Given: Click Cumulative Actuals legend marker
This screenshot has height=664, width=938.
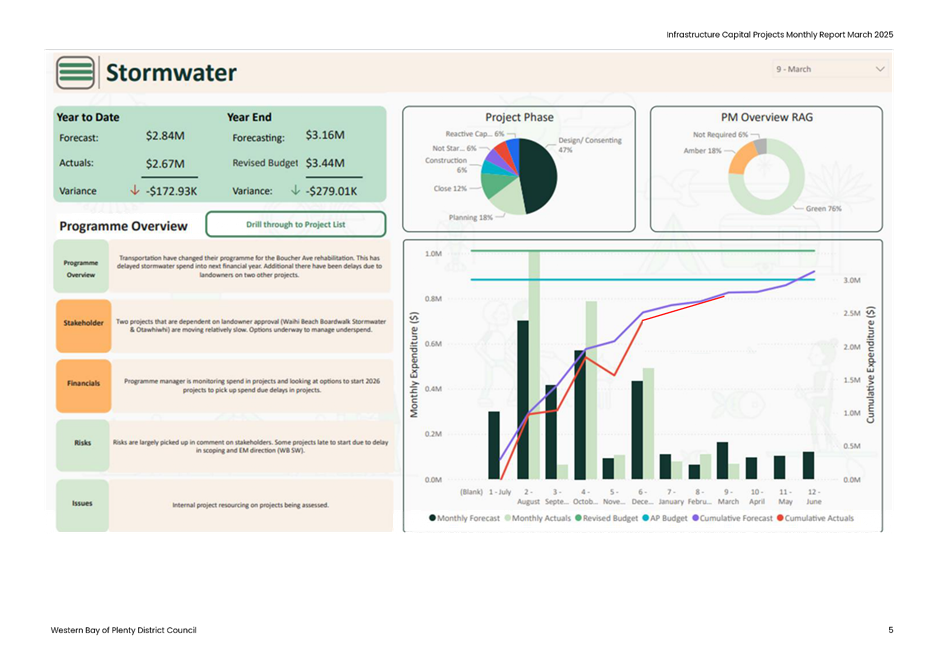Looking at the screenshot, I should click(778, 519).
